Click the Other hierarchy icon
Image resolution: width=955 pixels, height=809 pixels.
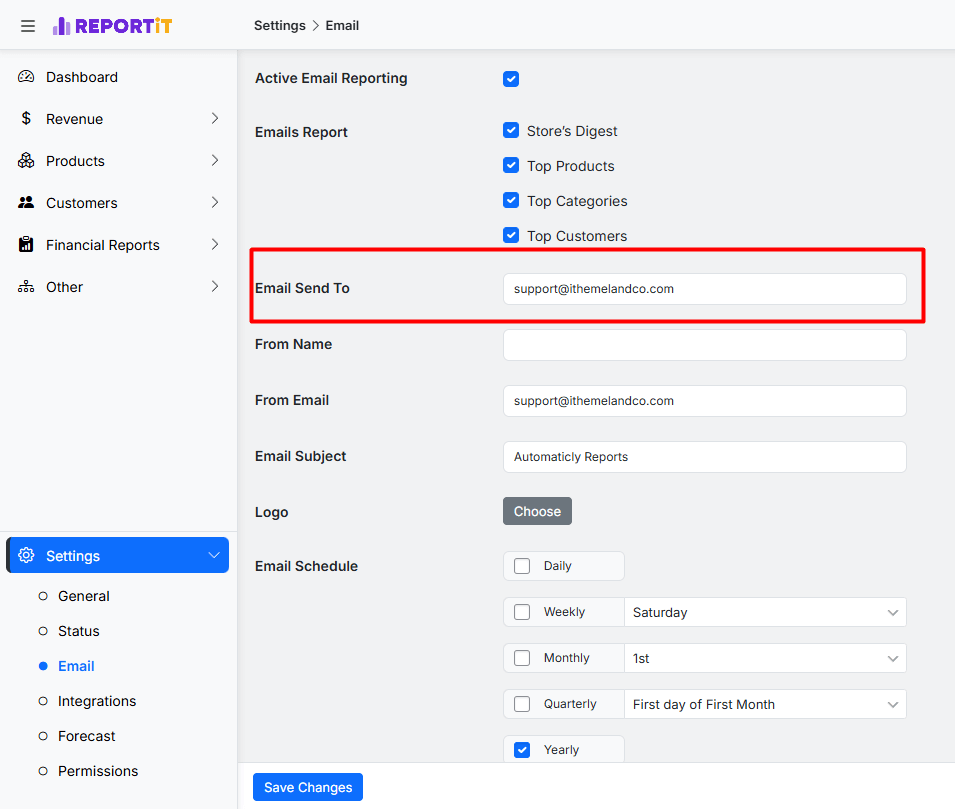(26, 287)
